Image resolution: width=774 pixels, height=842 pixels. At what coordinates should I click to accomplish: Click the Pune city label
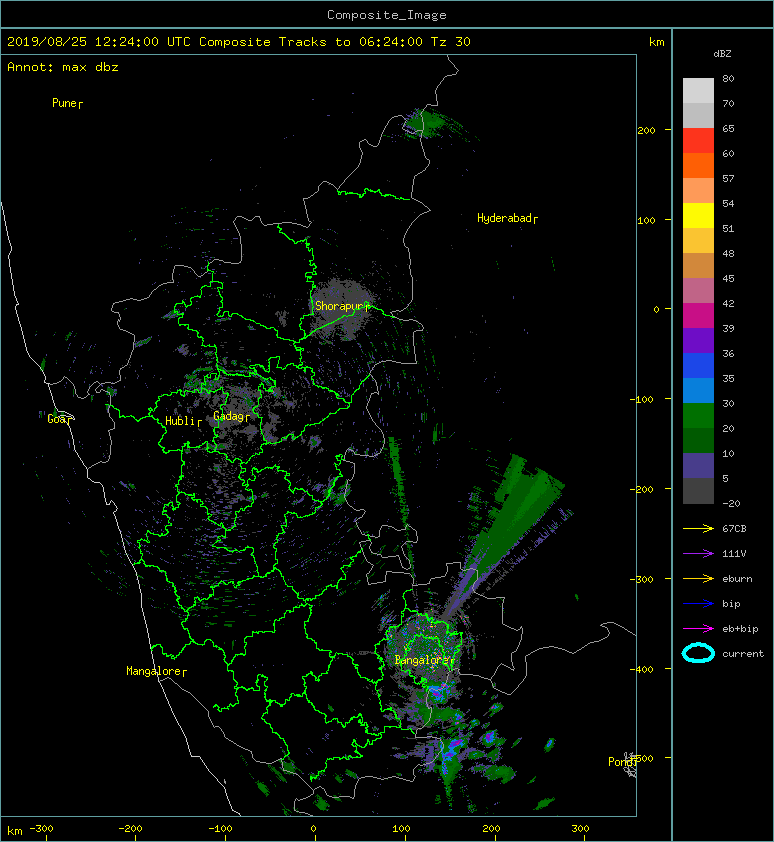pyautogui.click(x=64, y=103)
